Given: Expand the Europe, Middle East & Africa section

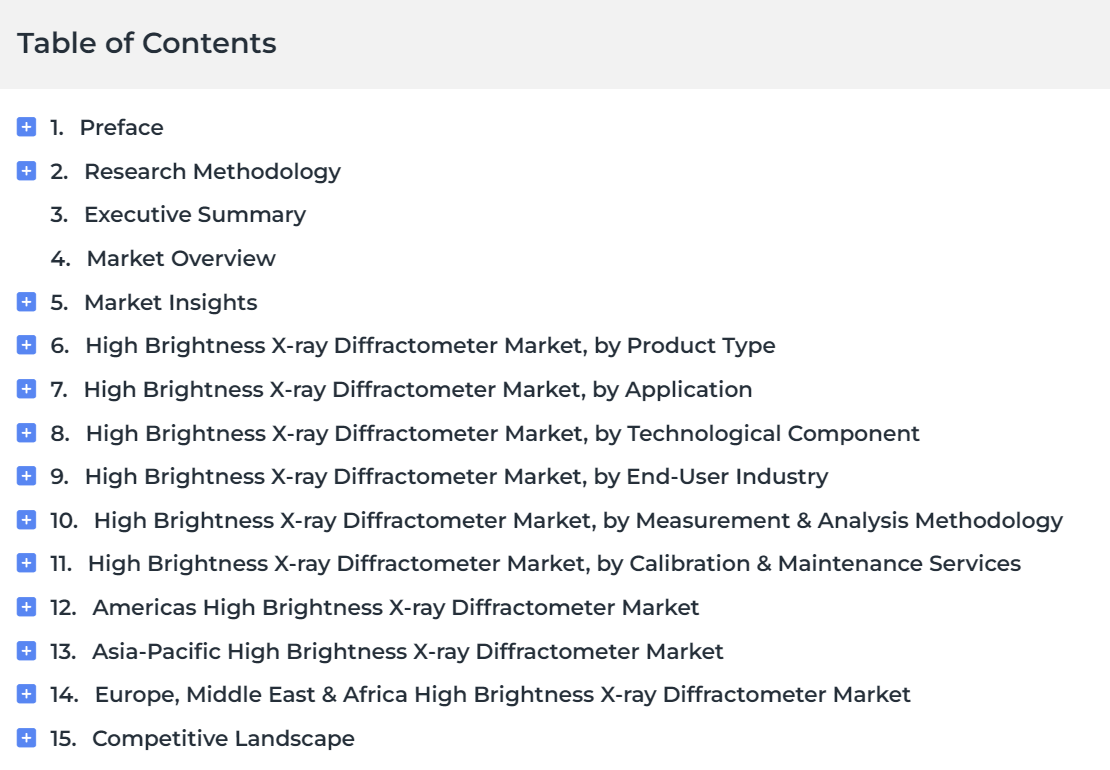Looking at the screenshot, I should 26,694.
